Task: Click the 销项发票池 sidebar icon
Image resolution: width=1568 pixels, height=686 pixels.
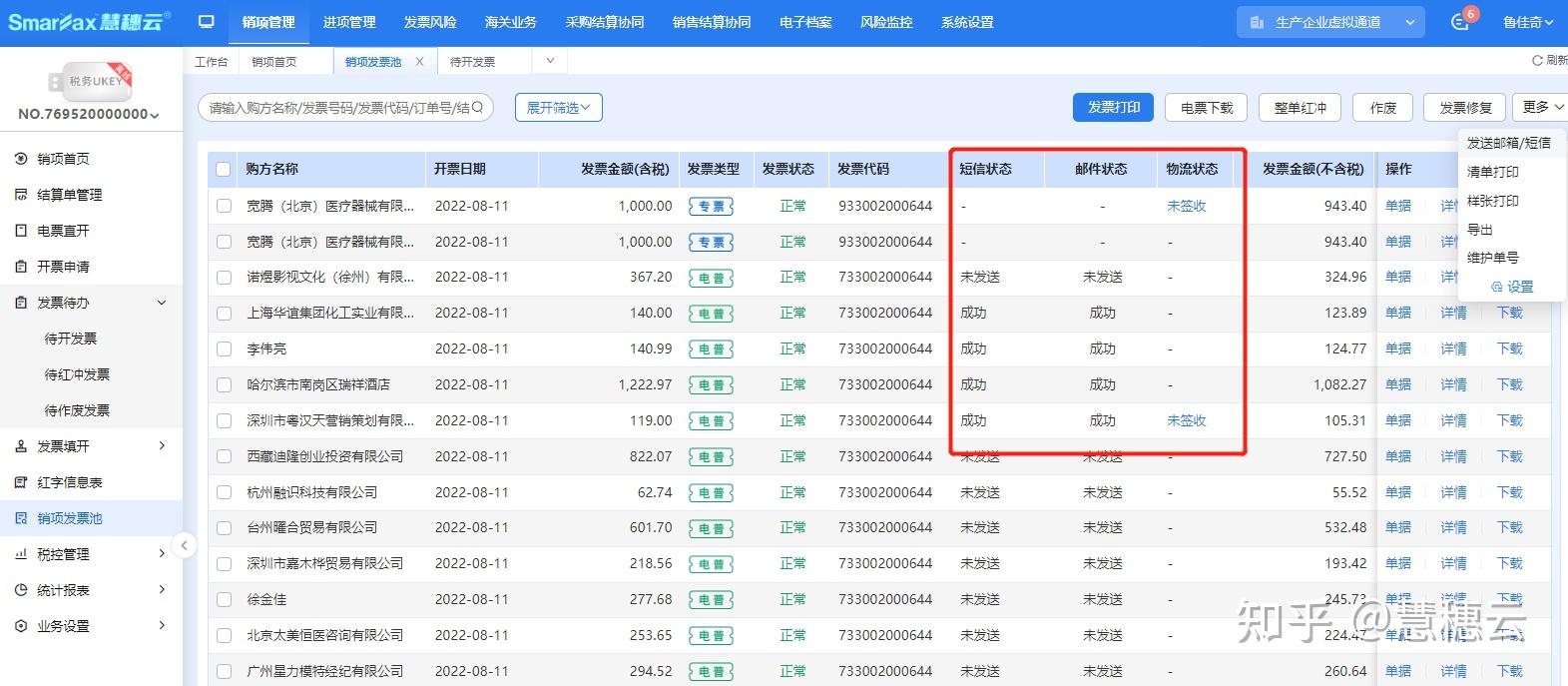Action: tap(21, 518)
